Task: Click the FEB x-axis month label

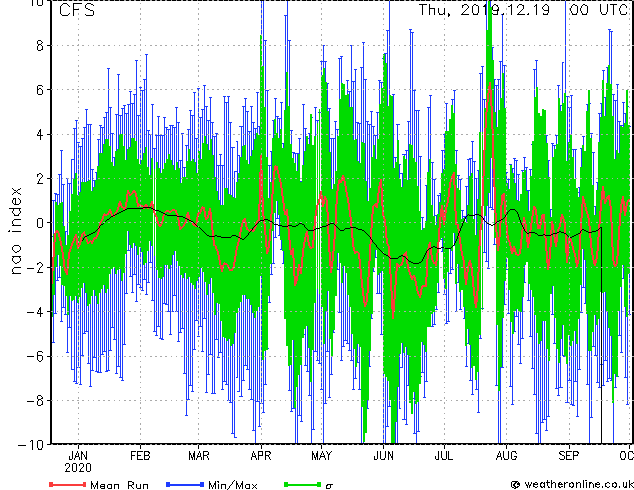Action: click(x=140, y=456)
